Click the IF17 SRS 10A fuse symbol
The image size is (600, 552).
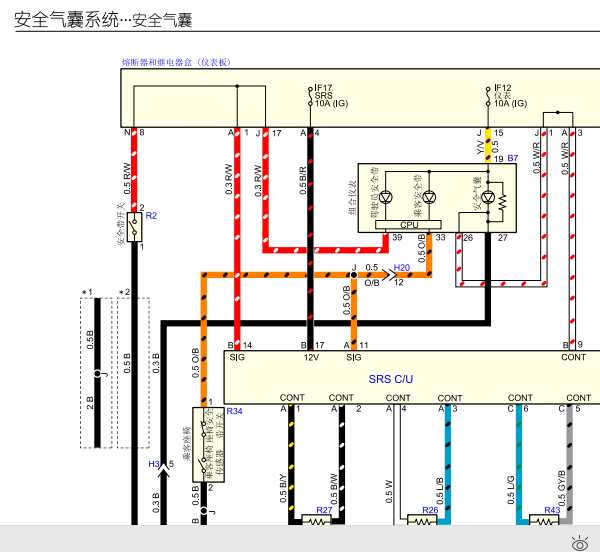(310, 96)
